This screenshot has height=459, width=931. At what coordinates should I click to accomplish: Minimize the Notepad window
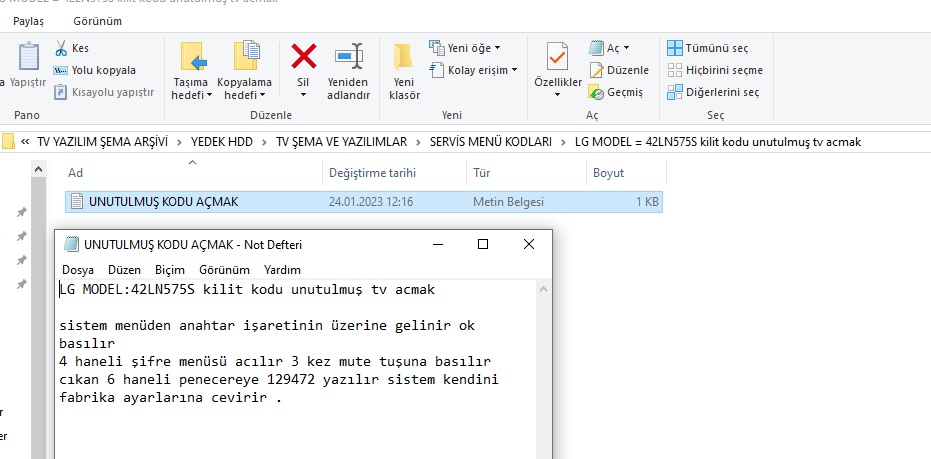438,244
